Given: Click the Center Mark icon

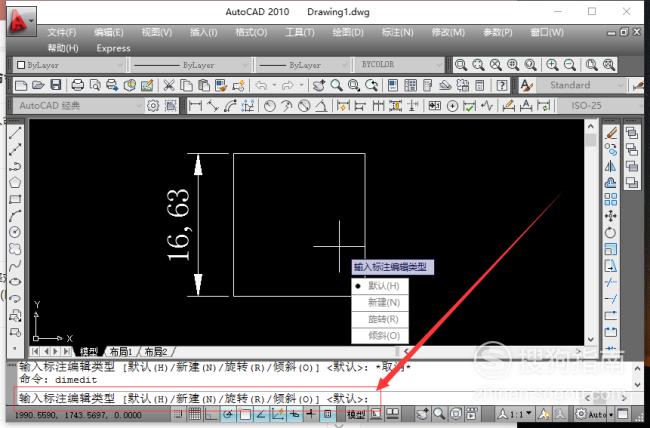Looking at the screenshot, I should [x=452, y=106].
